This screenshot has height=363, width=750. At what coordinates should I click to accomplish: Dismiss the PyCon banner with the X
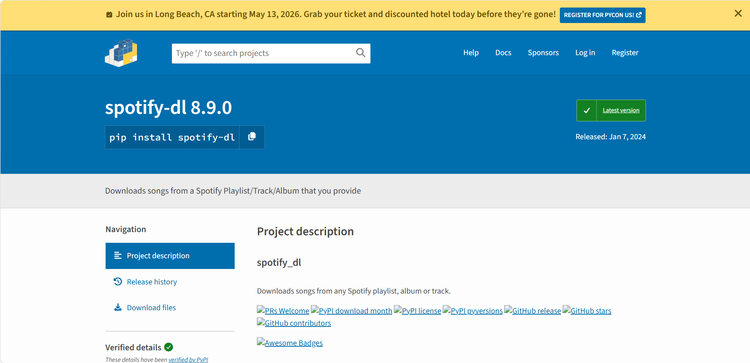point(738,14)
